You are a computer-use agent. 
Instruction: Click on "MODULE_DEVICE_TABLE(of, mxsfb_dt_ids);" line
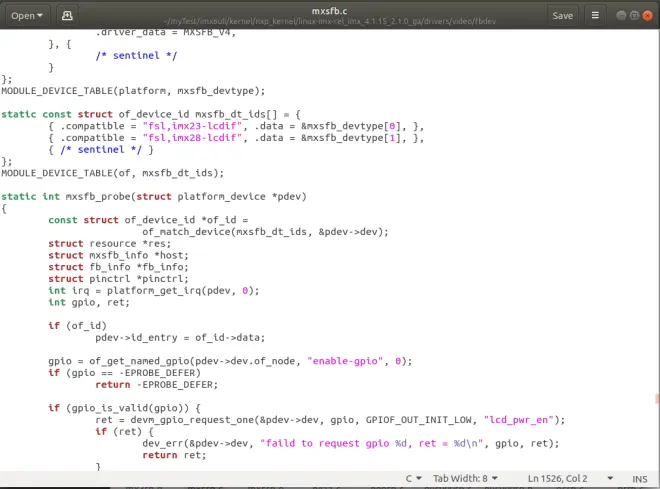[x=112, y=173]
